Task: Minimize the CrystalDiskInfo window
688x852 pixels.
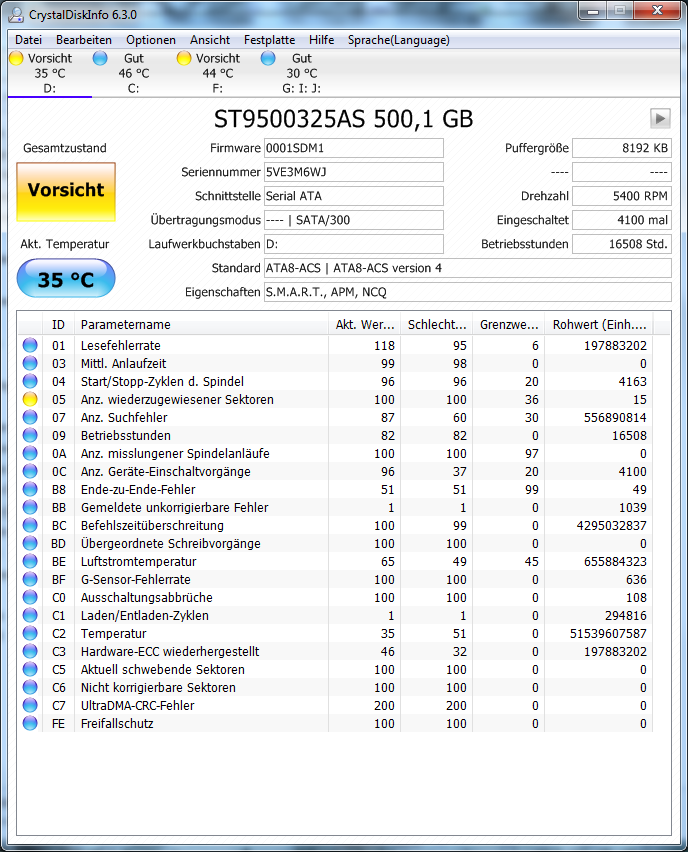Action: click(x=593, y=11)
